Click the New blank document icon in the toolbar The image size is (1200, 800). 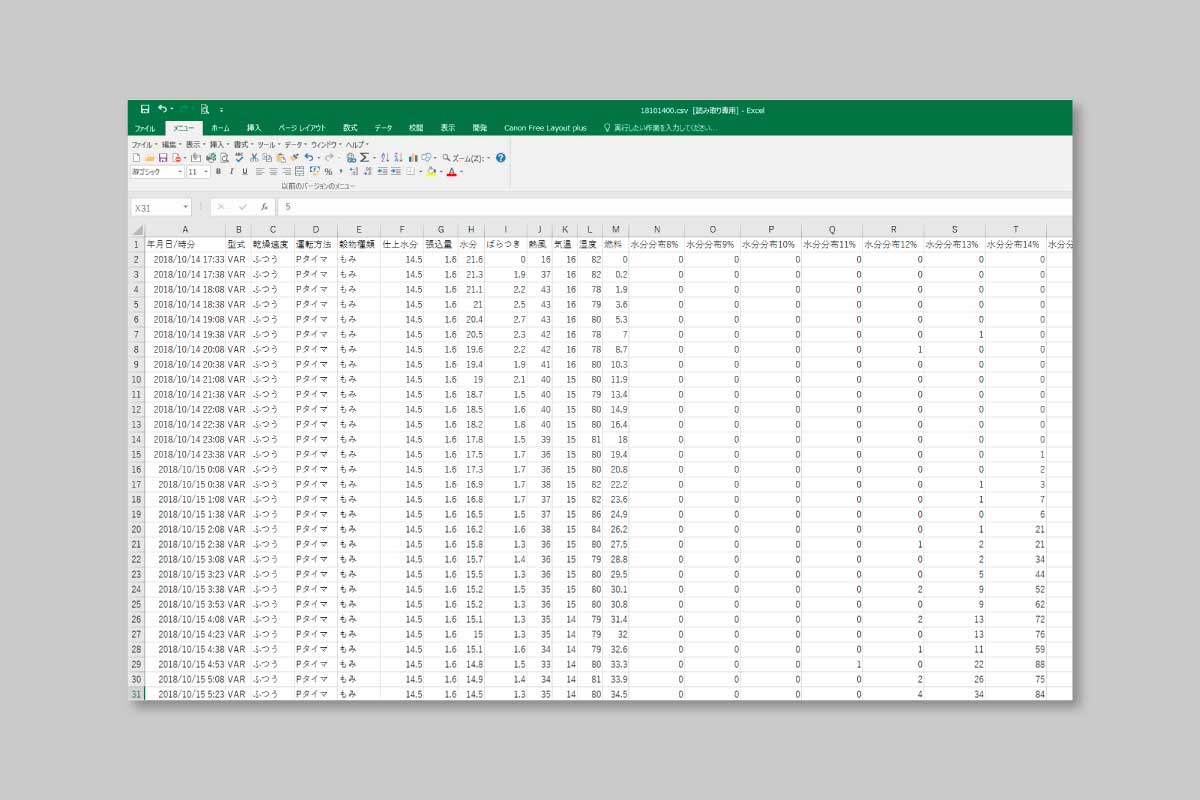pyautogui.click(x=137, y=158)
